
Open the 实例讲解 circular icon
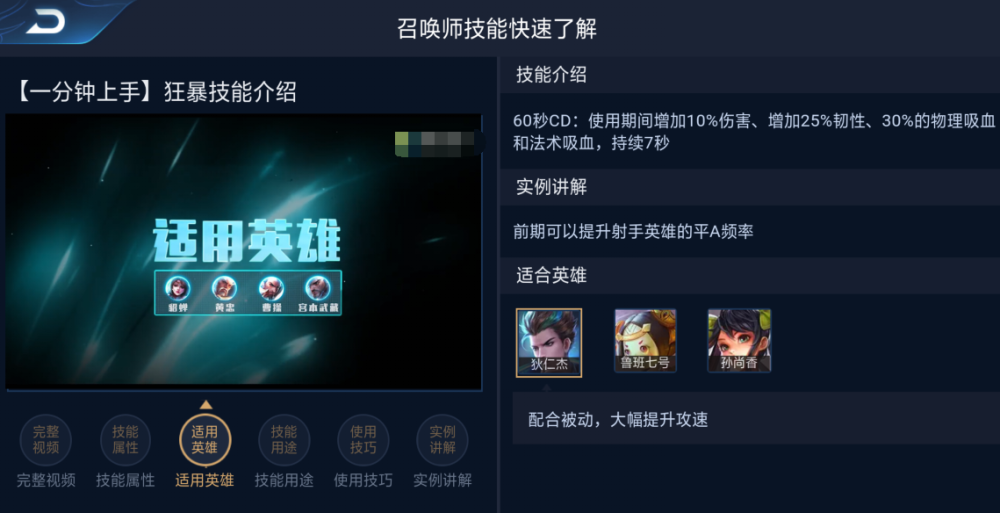[442, 440]
